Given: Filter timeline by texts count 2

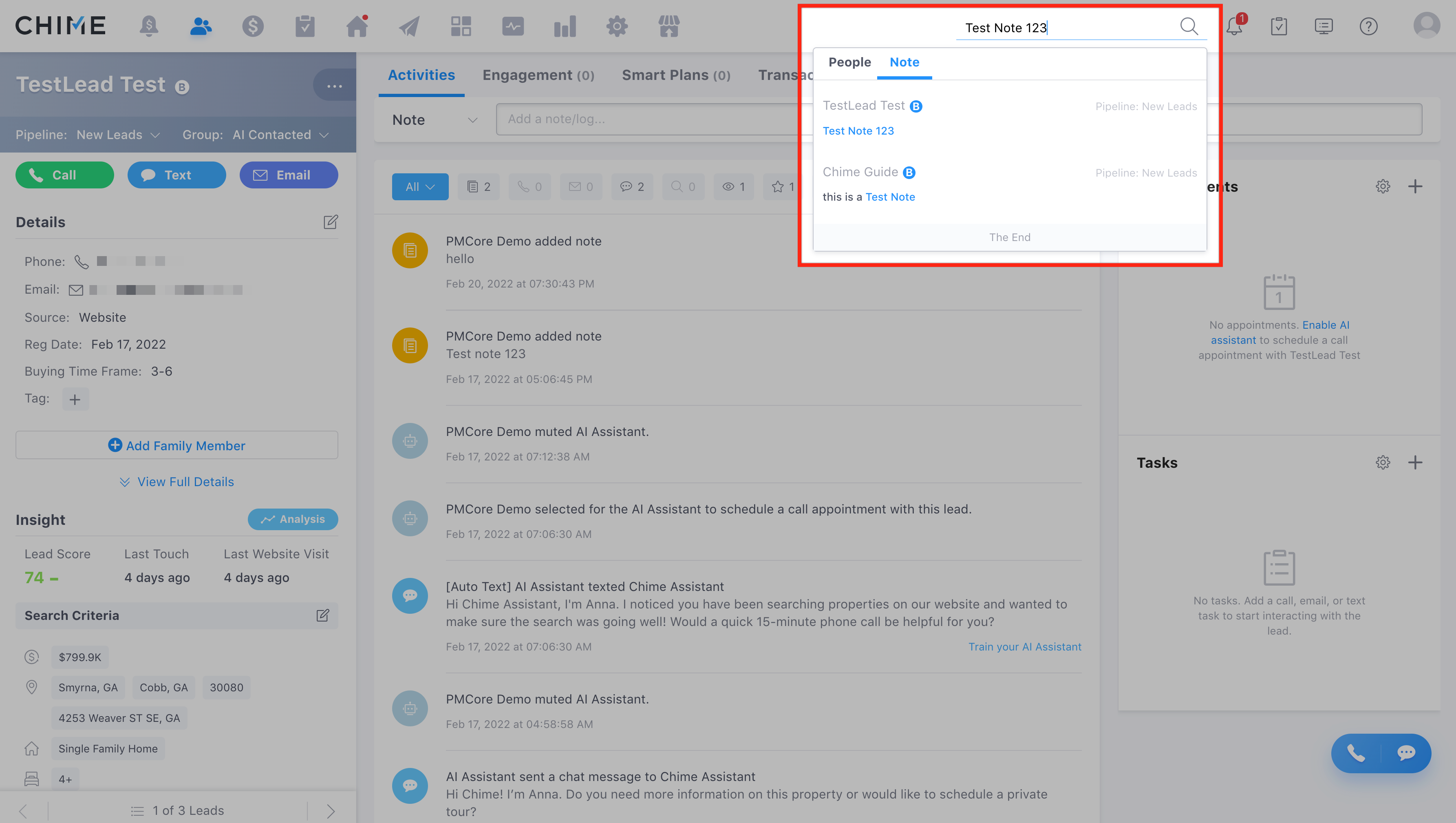Looking at the screenshot, I should (x=632, y=187).
